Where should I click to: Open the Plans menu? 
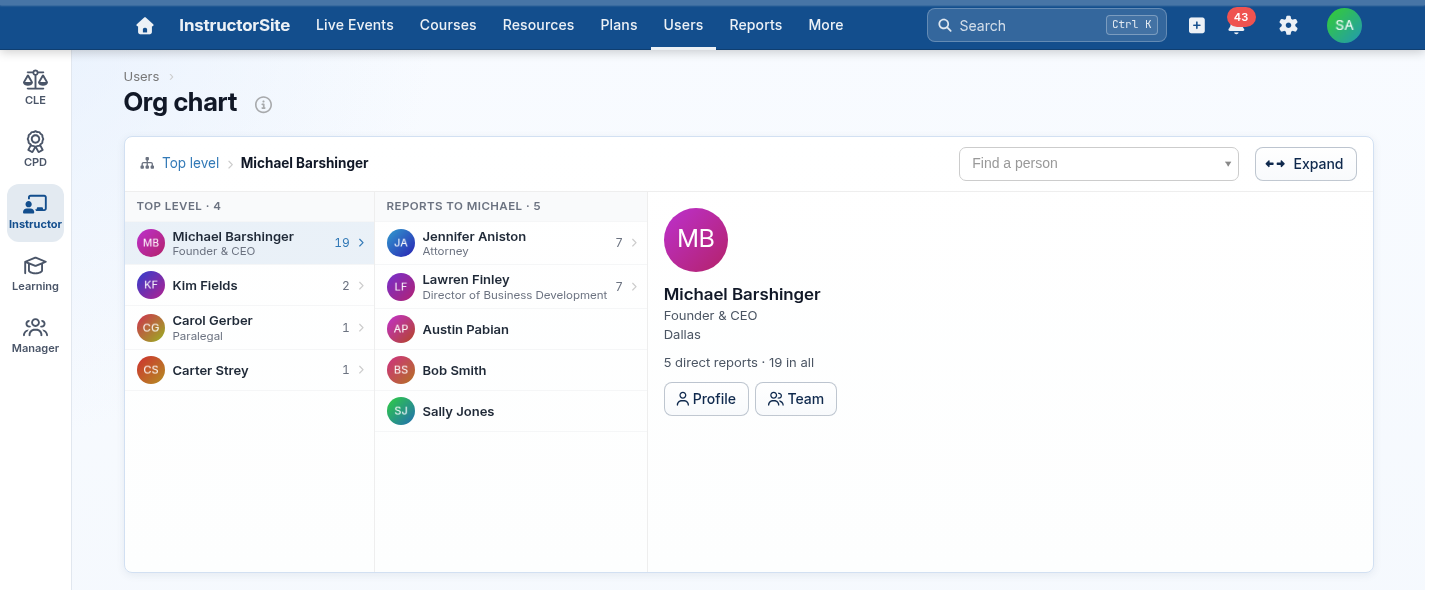619,25
